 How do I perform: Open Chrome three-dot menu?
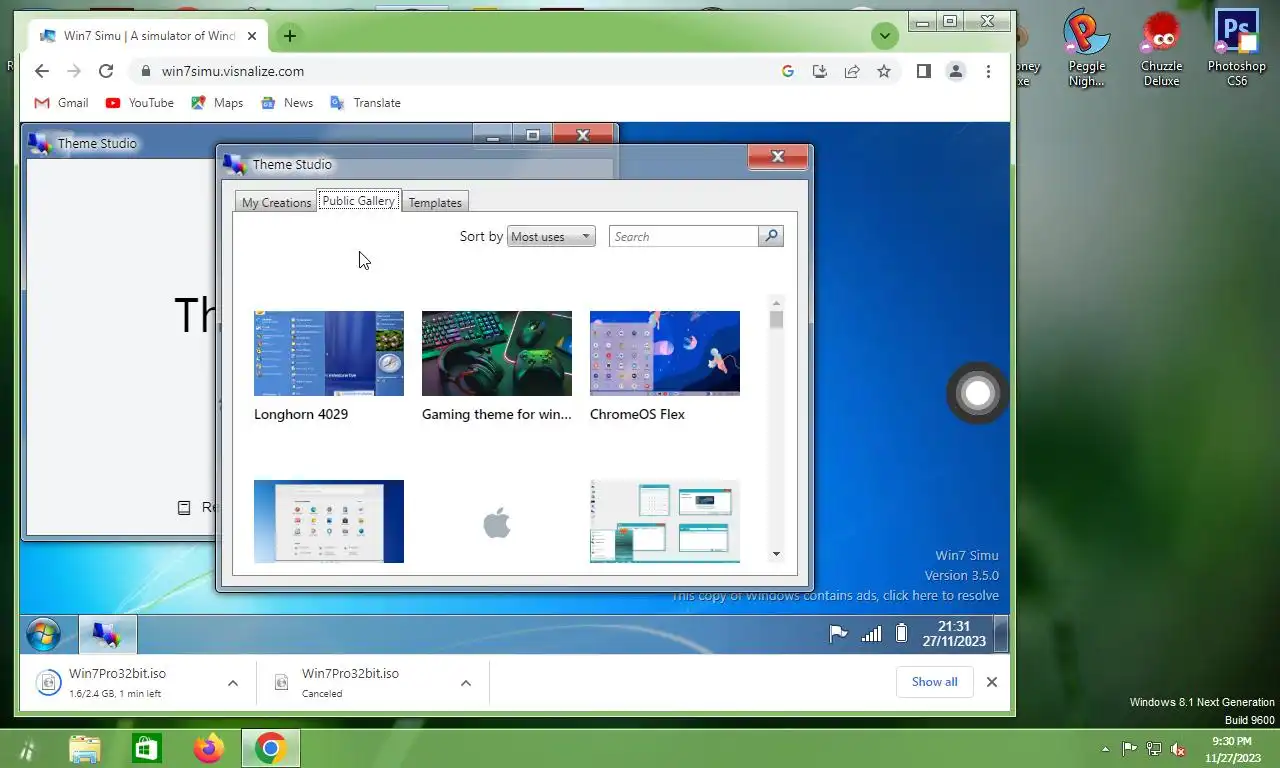coord(988,71)
